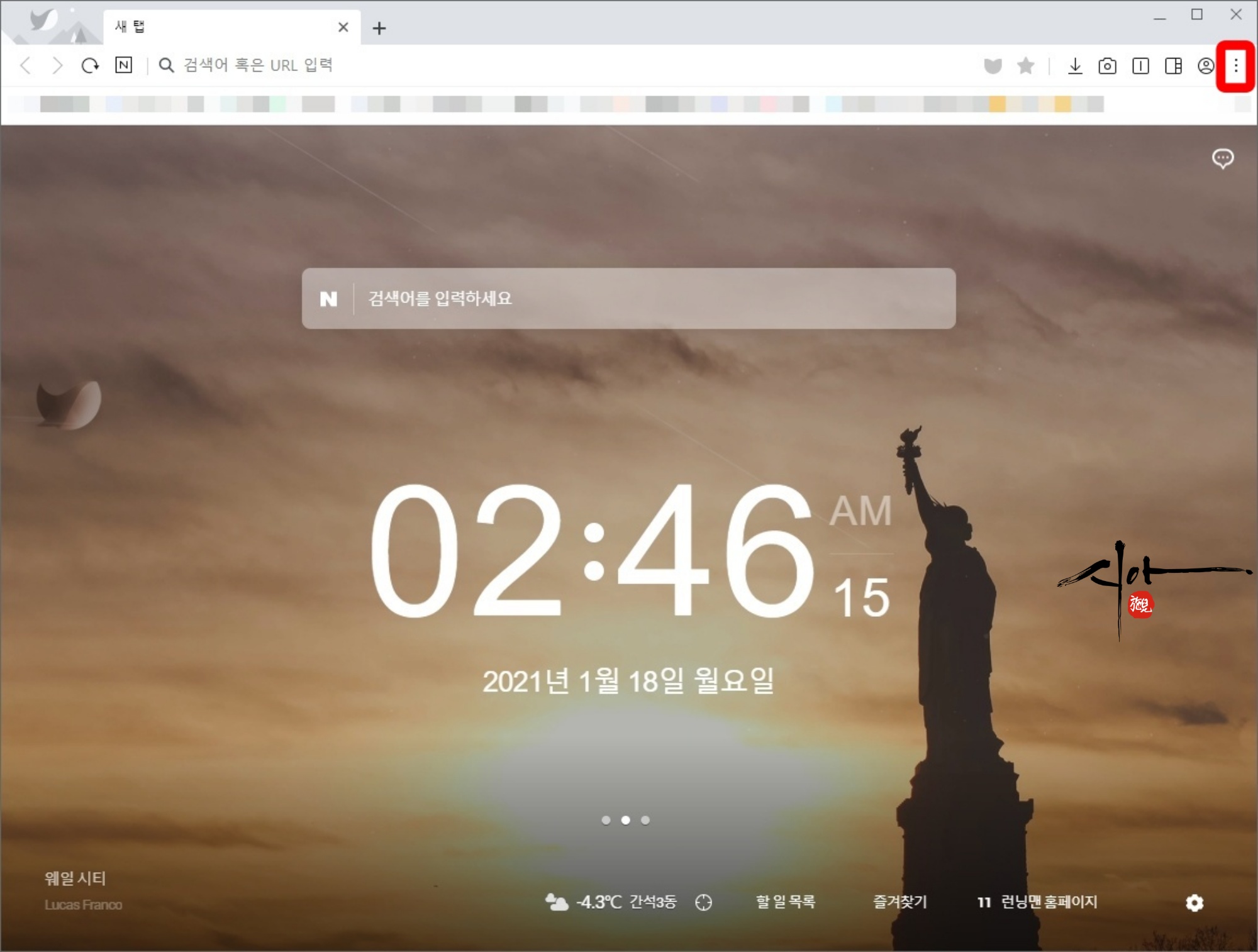Toggle the dual tab split-view icon
This screenshot has width=1258, height=952.
click(1140, 66)
